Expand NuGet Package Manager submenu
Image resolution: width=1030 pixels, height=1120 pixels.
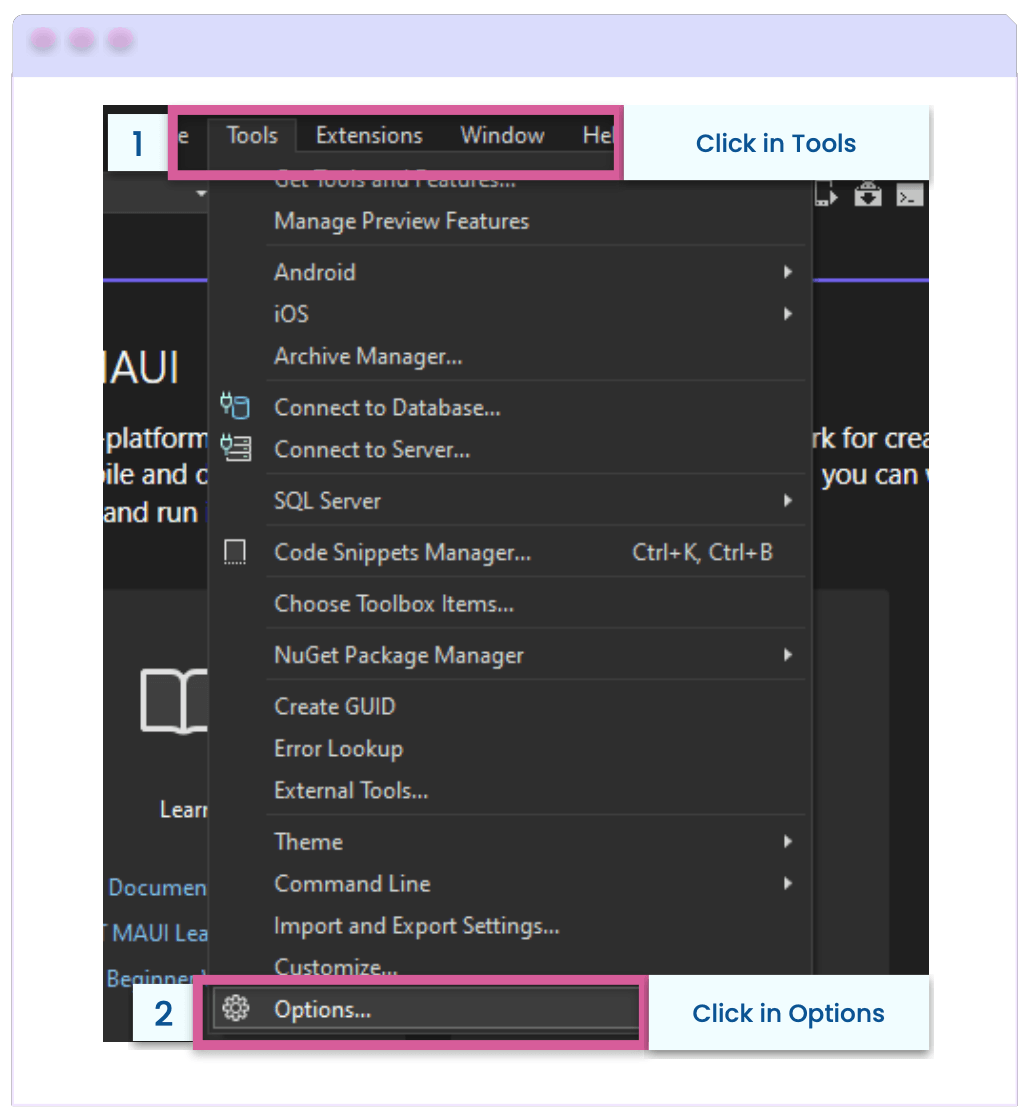pos(510,655)
